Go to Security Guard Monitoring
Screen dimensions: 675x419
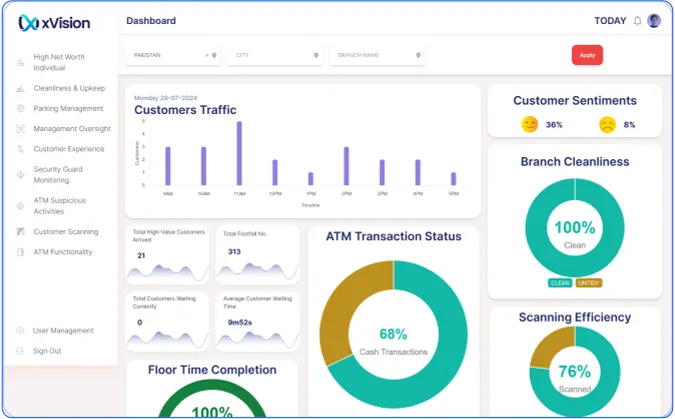point(58,175)
